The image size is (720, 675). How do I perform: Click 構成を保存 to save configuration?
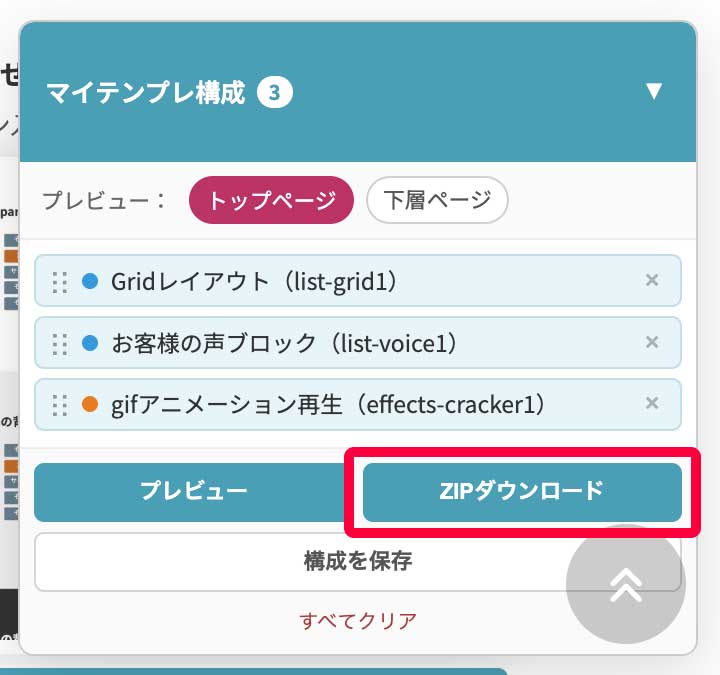300,561
